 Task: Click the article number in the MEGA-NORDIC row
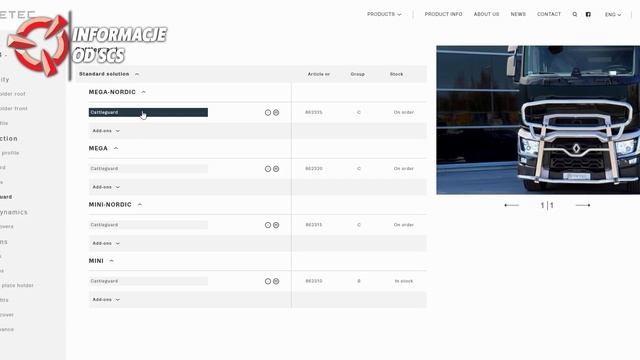tap(314, 112)
